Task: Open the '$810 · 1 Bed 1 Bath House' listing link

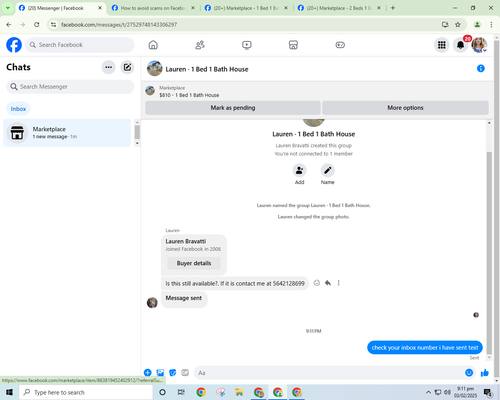Action: 189,95
